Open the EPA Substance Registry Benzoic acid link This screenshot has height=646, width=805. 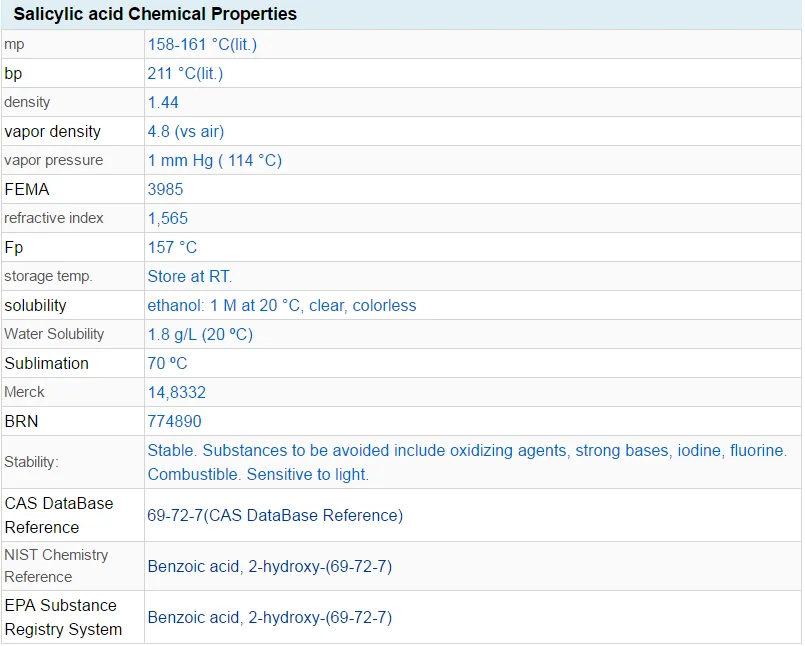pyautogui.click(x=269, y=617)
